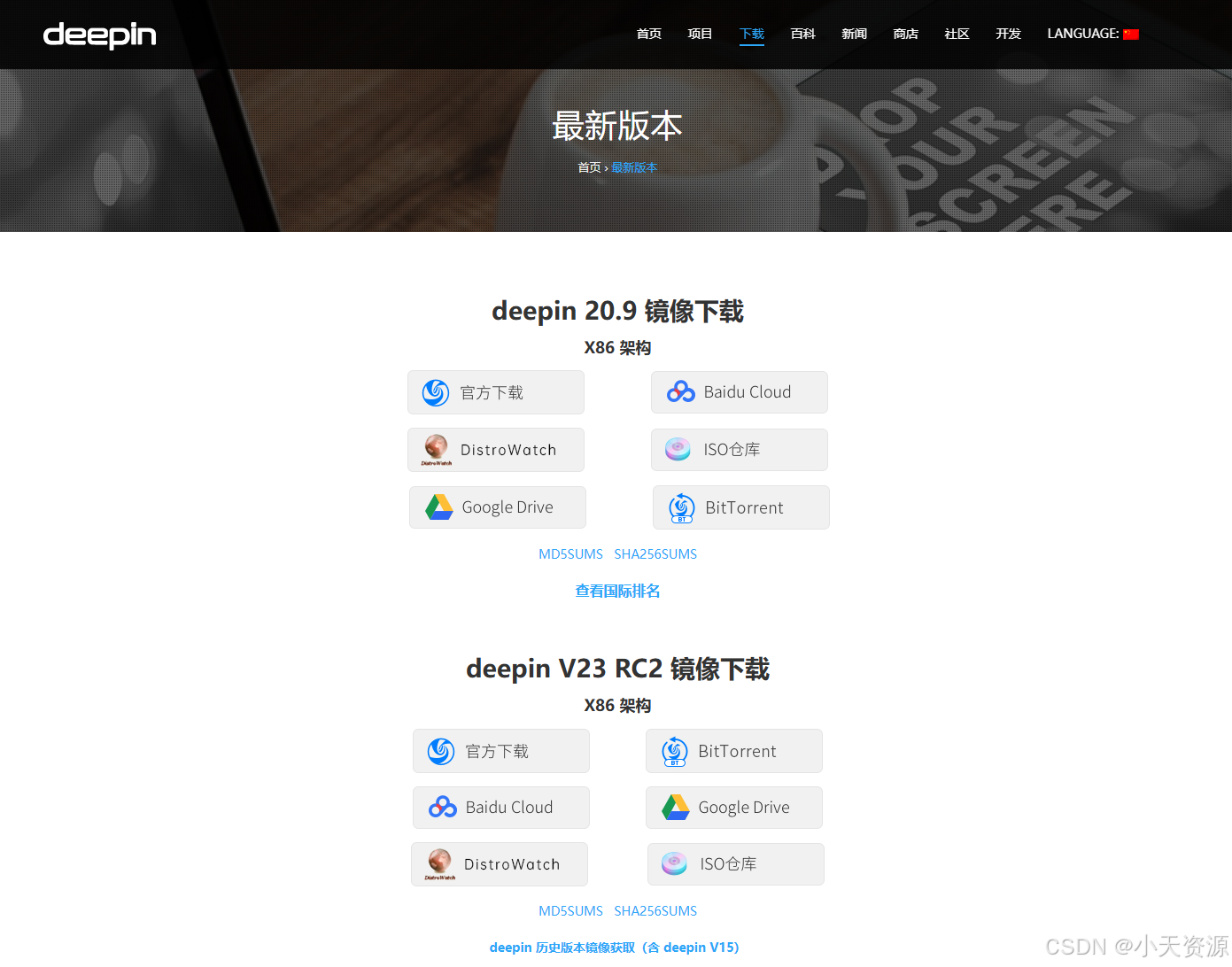Open the 新闻 nav menu item
Screen dimensions: 1232x967
pos(855,34)
